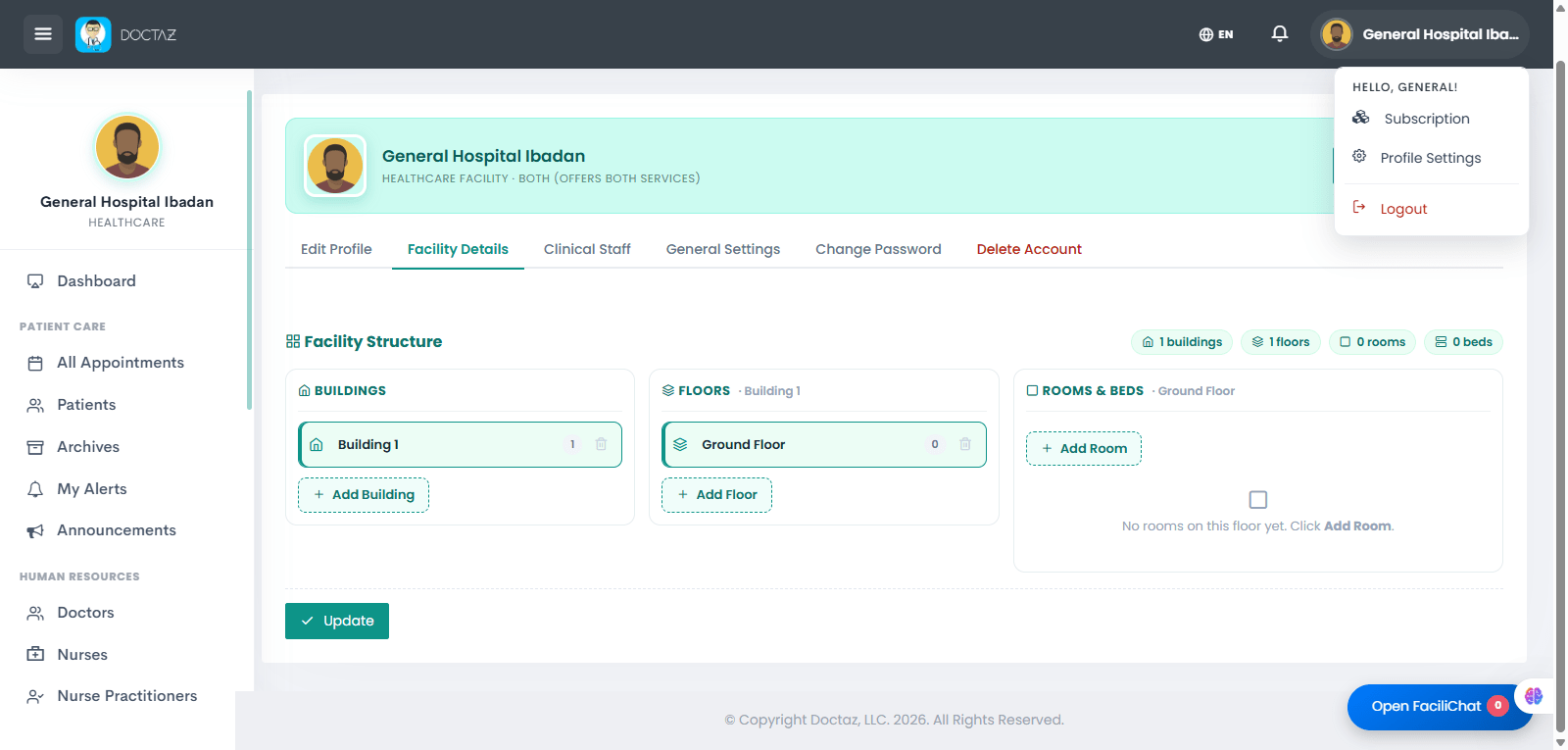Click the Doctaz logo icon
The width and height of the screenshot is (1568, 750).
(93, 34)
